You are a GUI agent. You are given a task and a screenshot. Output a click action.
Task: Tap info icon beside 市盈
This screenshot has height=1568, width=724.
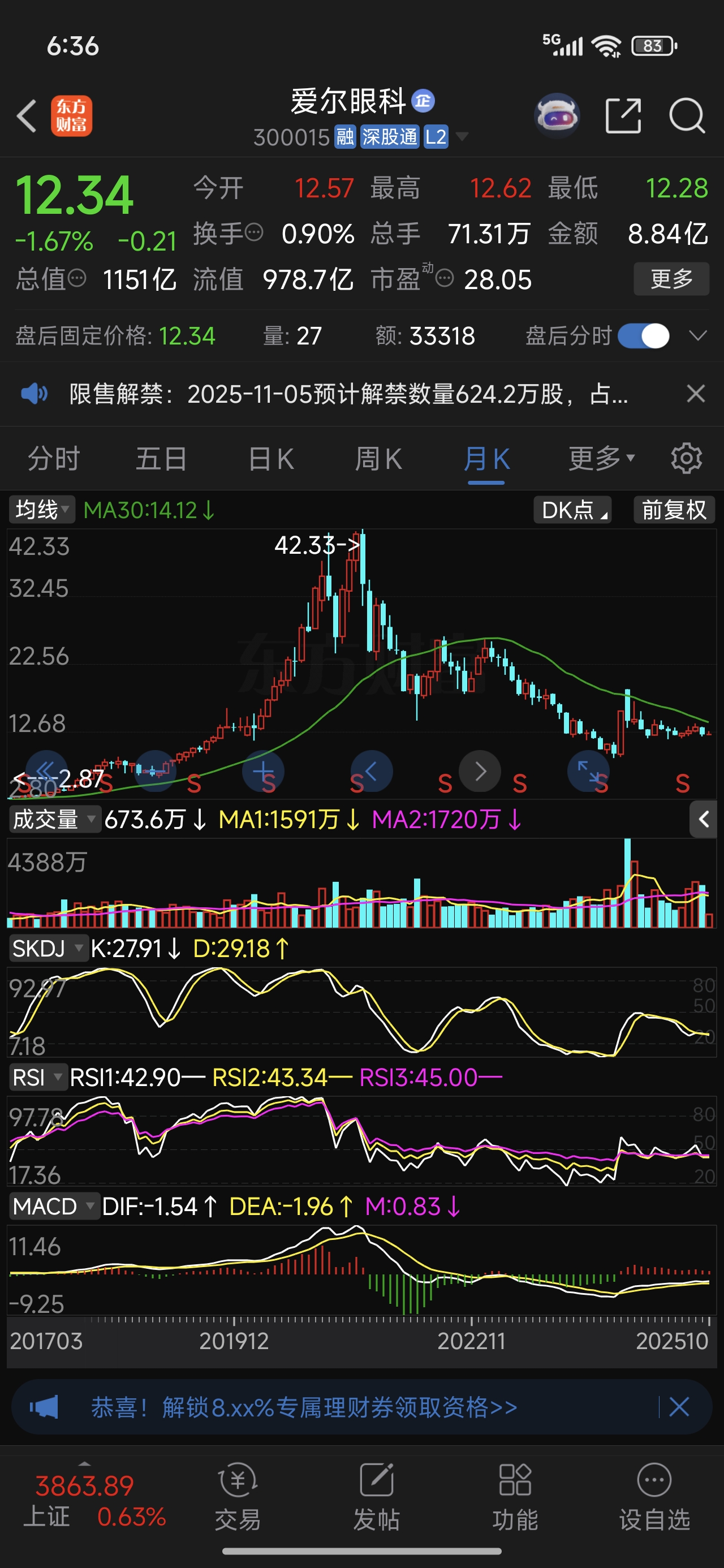coord(445,278)
